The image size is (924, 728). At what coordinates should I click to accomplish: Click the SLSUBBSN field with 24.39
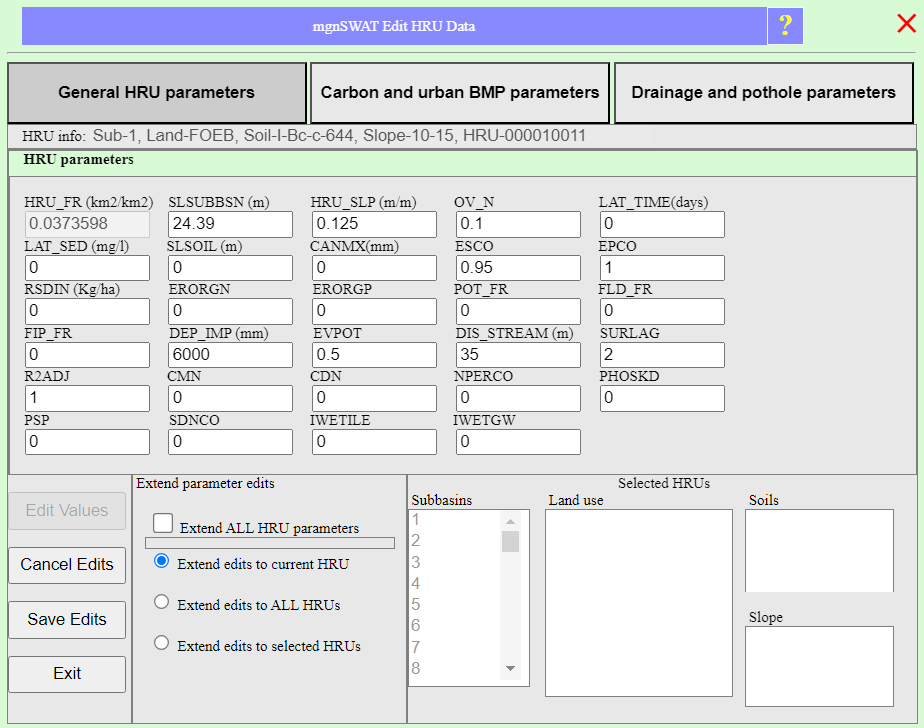pos(230,224)
